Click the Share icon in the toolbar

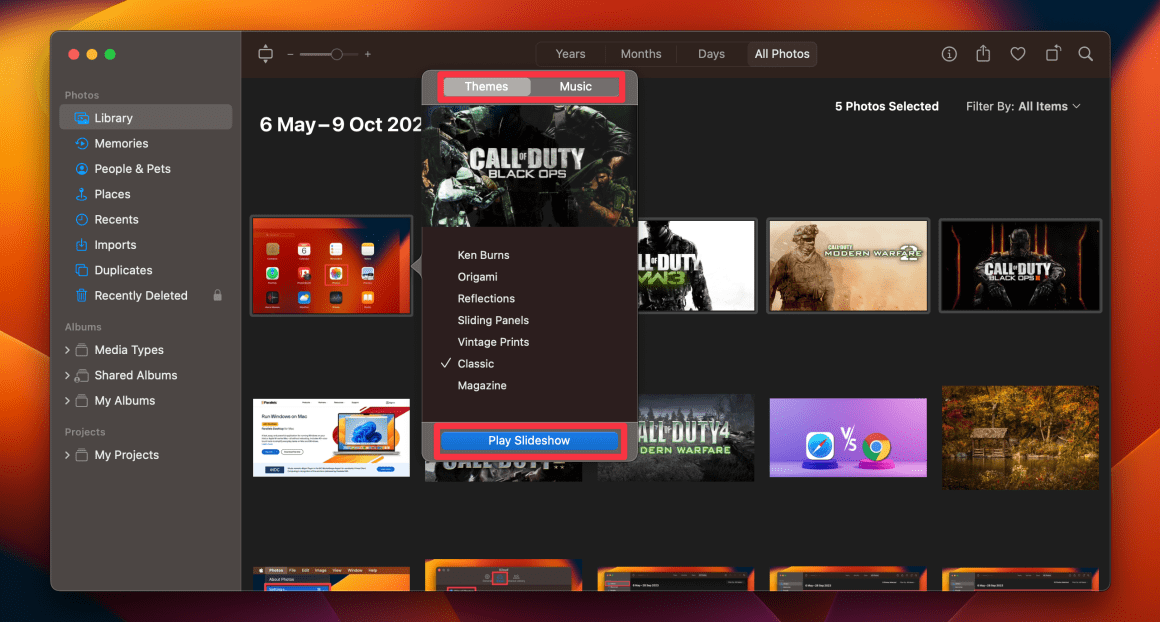983,54
